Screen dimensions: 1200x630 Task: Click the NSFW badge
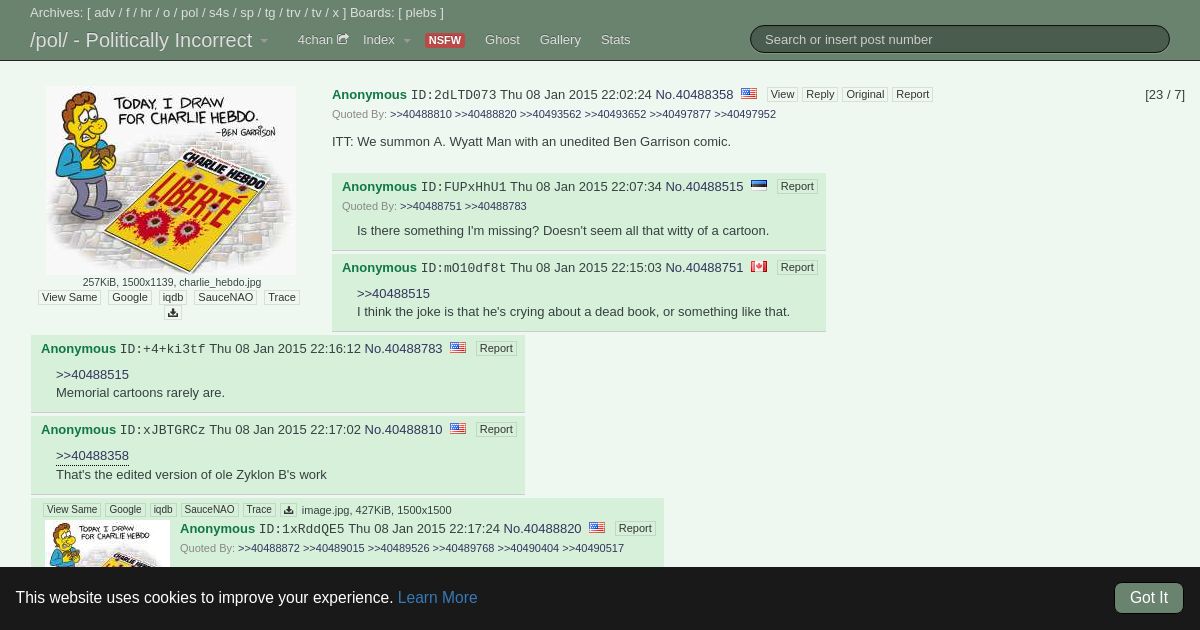(444, 41)
